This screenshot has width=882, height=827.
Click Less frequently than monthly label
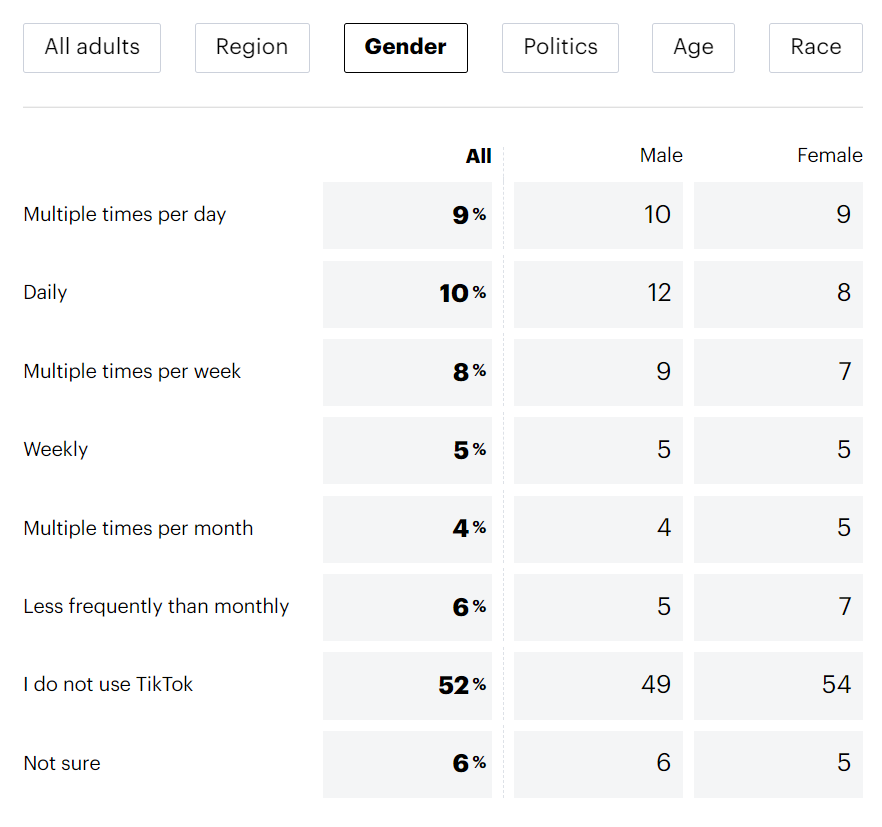pyautogui.click(x=156, y=606)
